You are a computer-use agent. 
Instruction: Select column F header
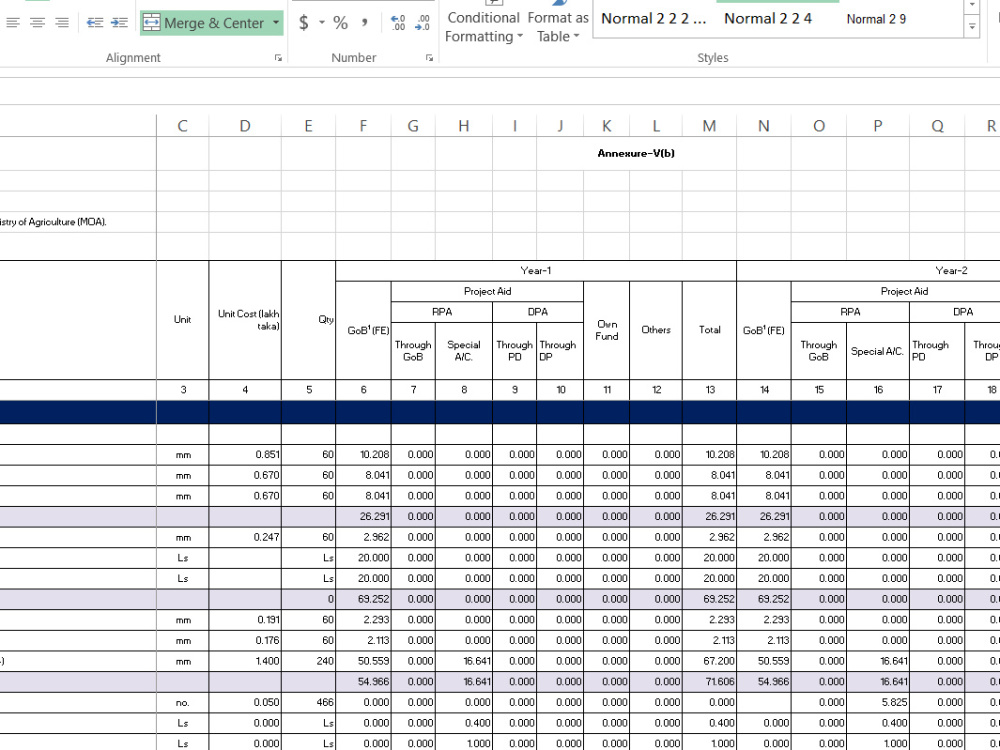coord(363,126)
